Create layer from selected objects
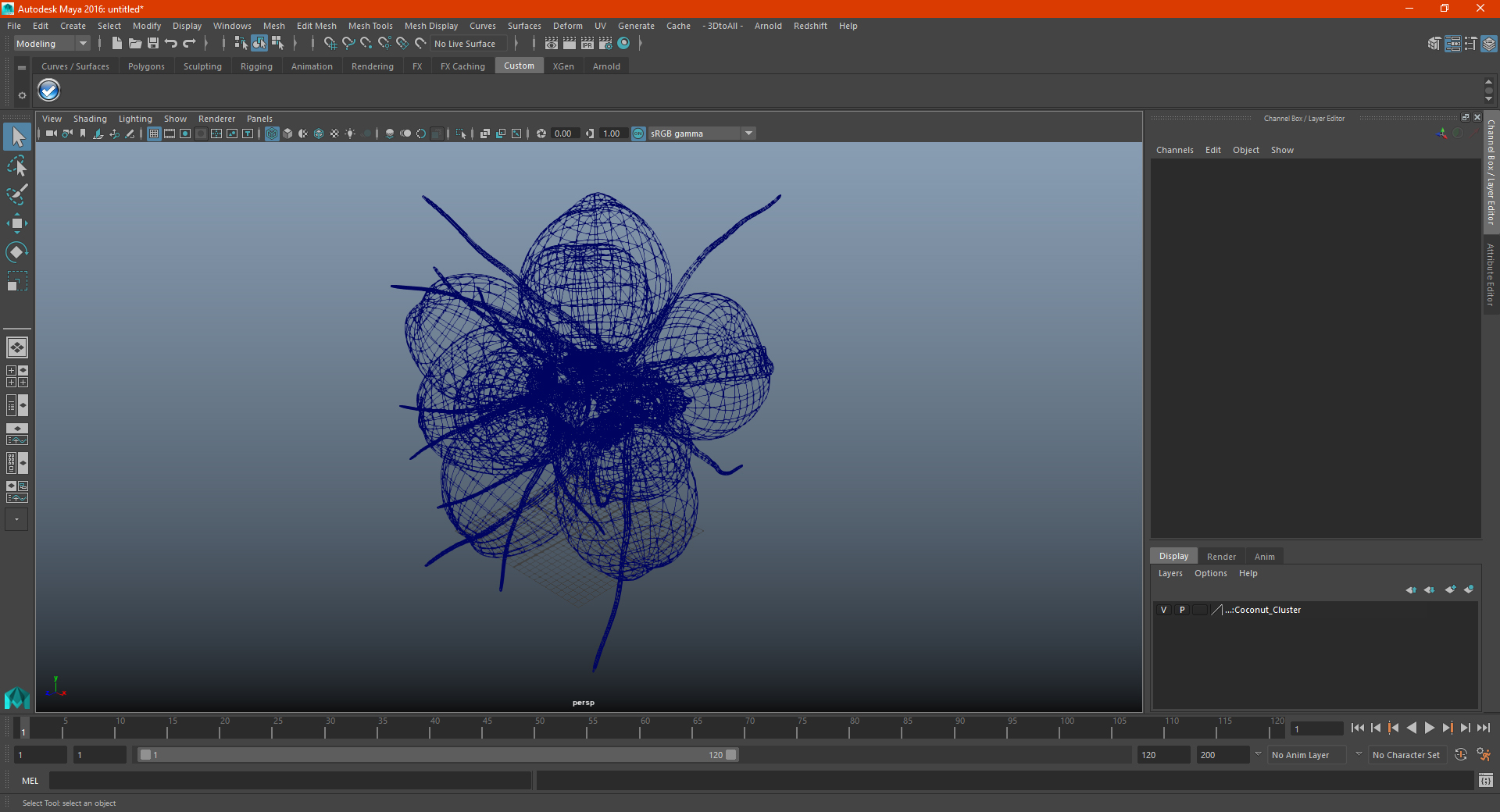The height and width of the screenshot is (812, 1500). [1469, 589]
